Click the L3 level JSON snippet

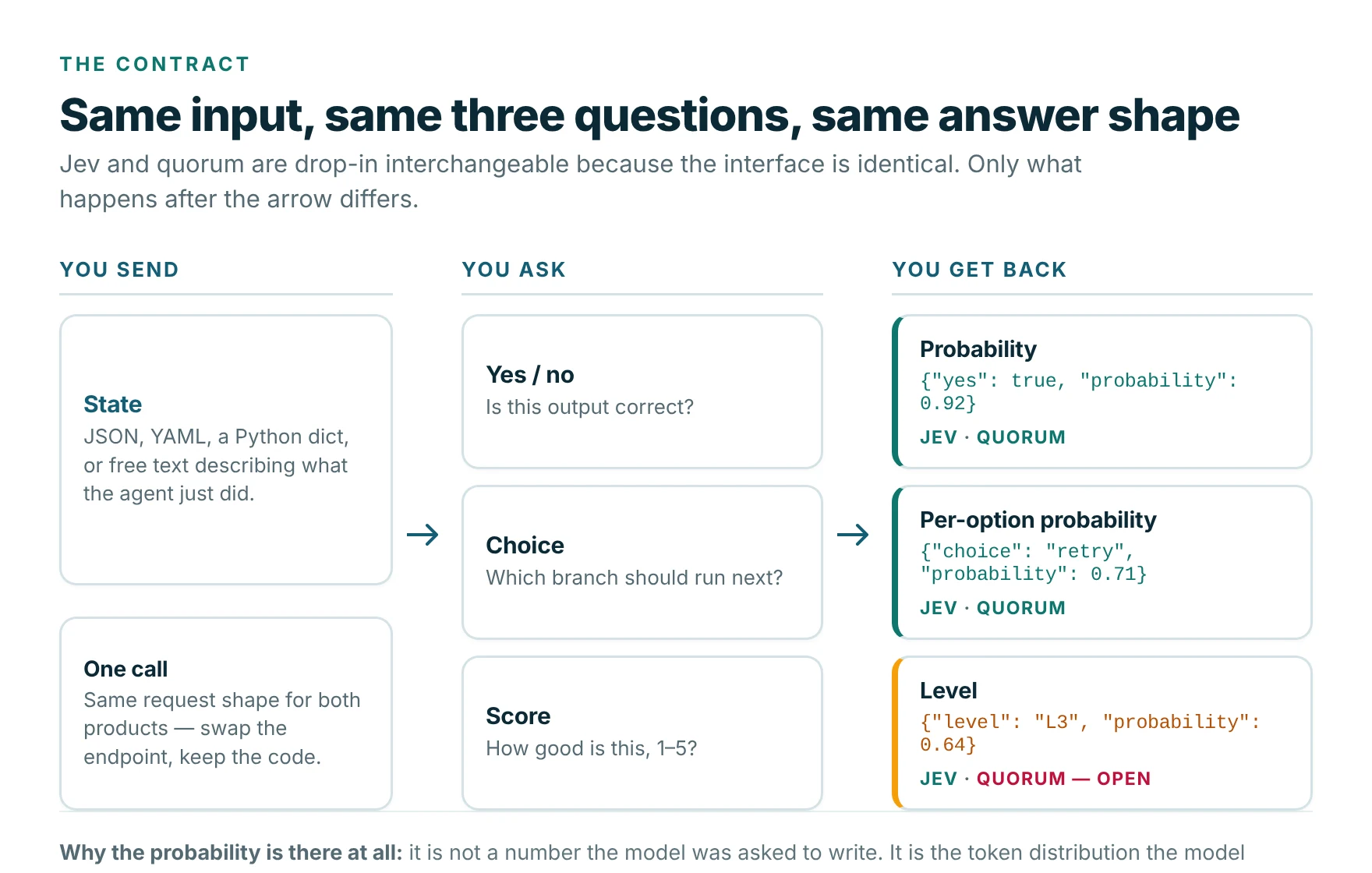coord(1090,733)
